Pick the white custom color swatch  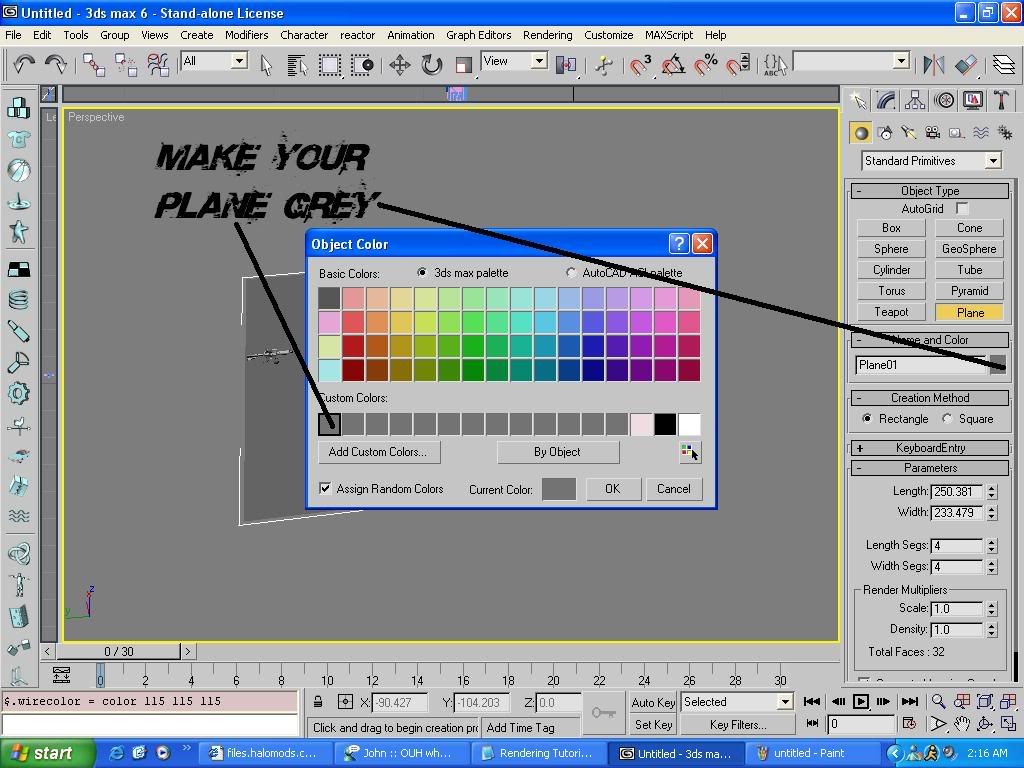pos(689,424)
